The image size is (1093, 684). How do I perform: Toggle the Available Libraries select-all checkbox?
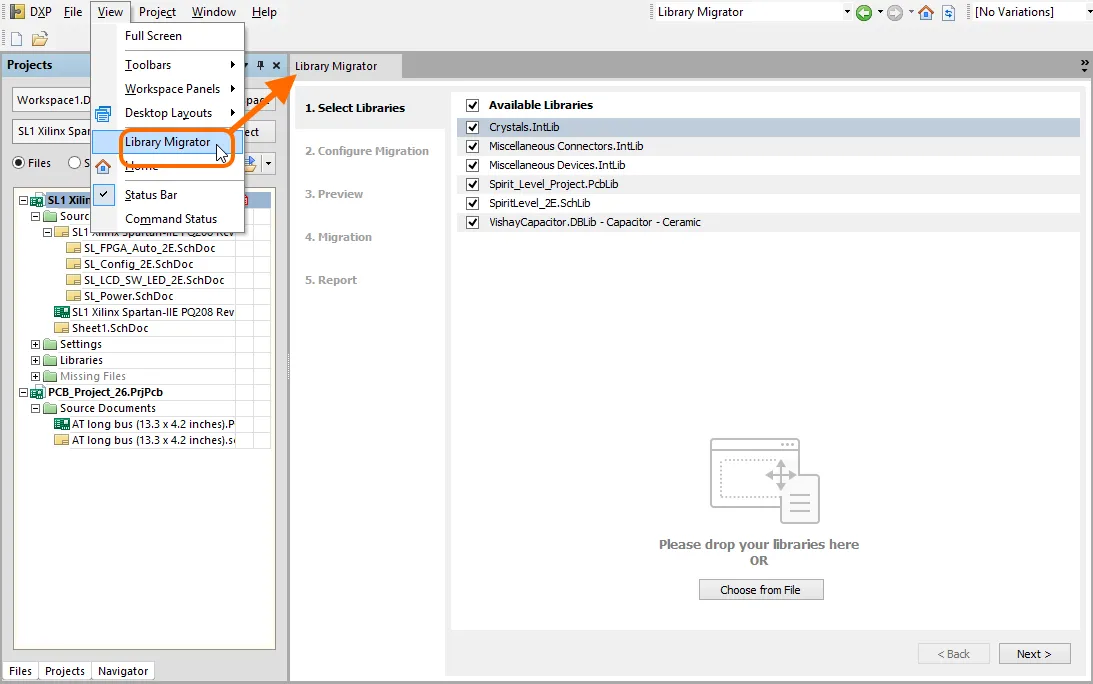pyautogui.click(x=473, y=105)
